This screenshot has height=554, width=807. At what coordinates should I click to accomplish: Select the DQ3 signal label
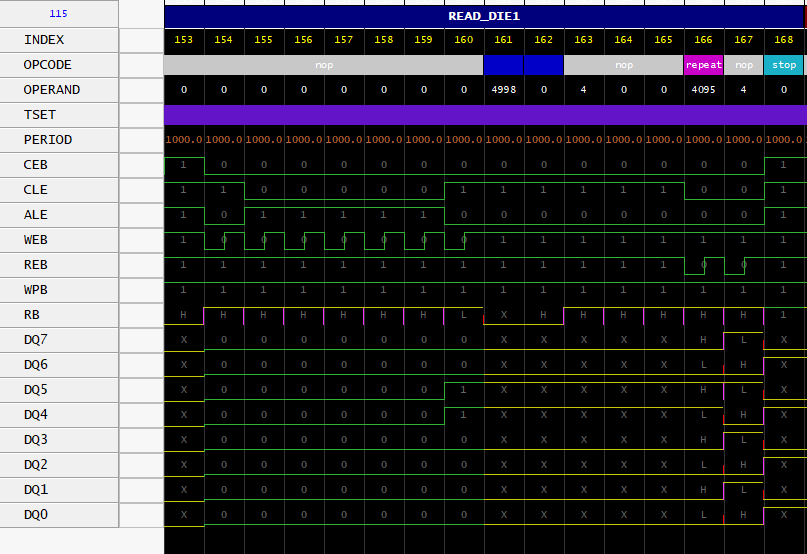[x=59, y=439]
